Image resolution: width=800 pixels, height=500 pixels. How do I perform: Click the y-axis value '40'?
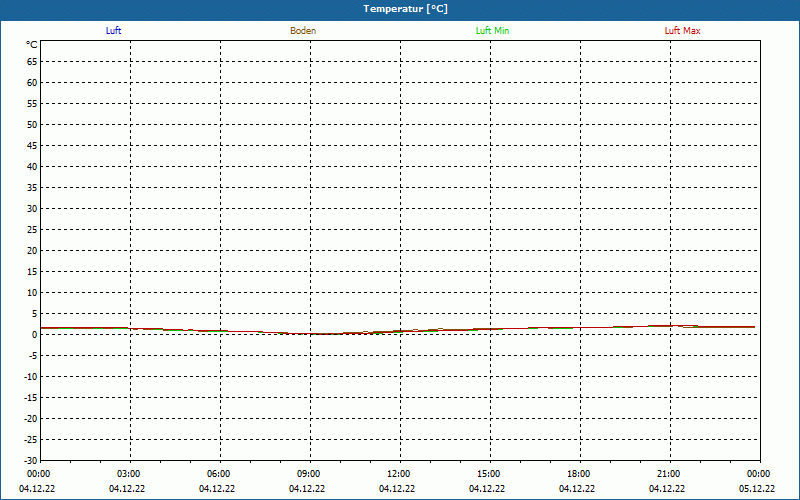pyautogui.click(x=32, y=167)
